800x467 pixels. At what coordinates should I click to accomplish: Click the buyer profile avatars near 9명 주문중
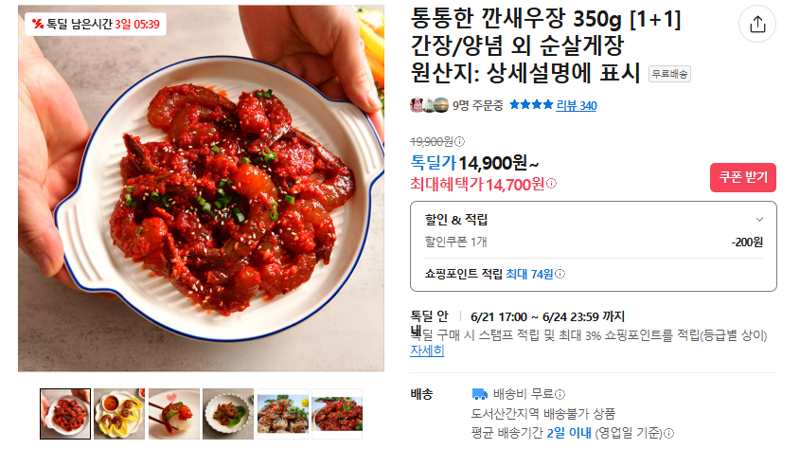point(430,106)
